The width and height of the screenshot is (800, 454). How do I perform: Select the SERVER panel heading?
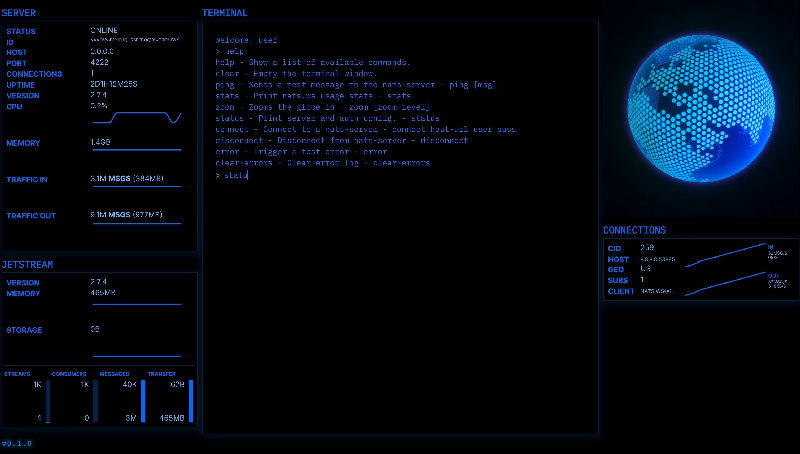(20, 13)
